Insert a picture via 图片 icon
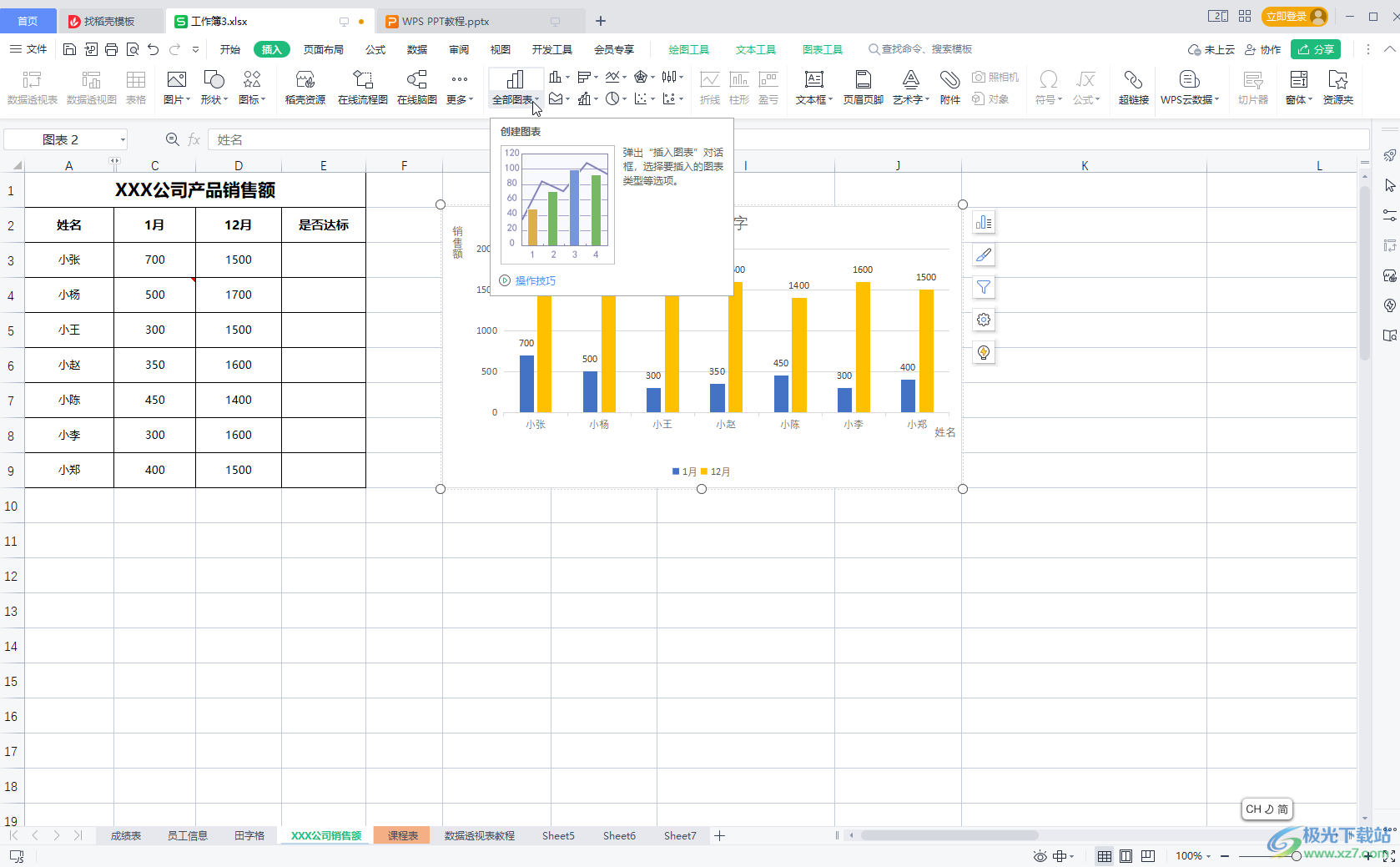The width and height of the screenshot is (1400, 867). click(x=177, y=87)
